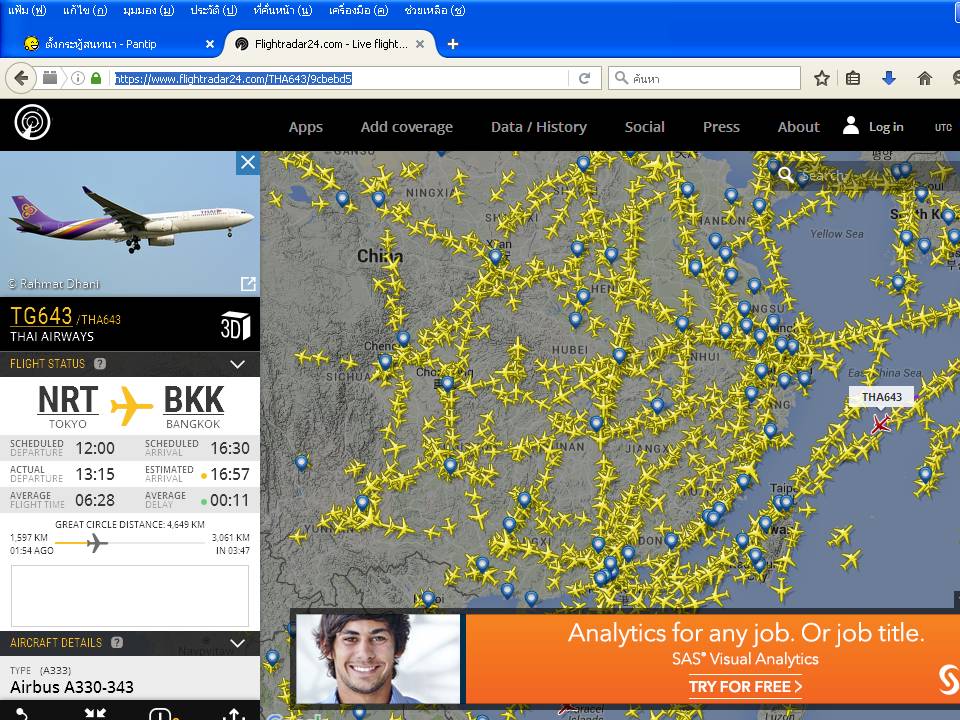Open the Social navigation link

click(x=644, y=127)
